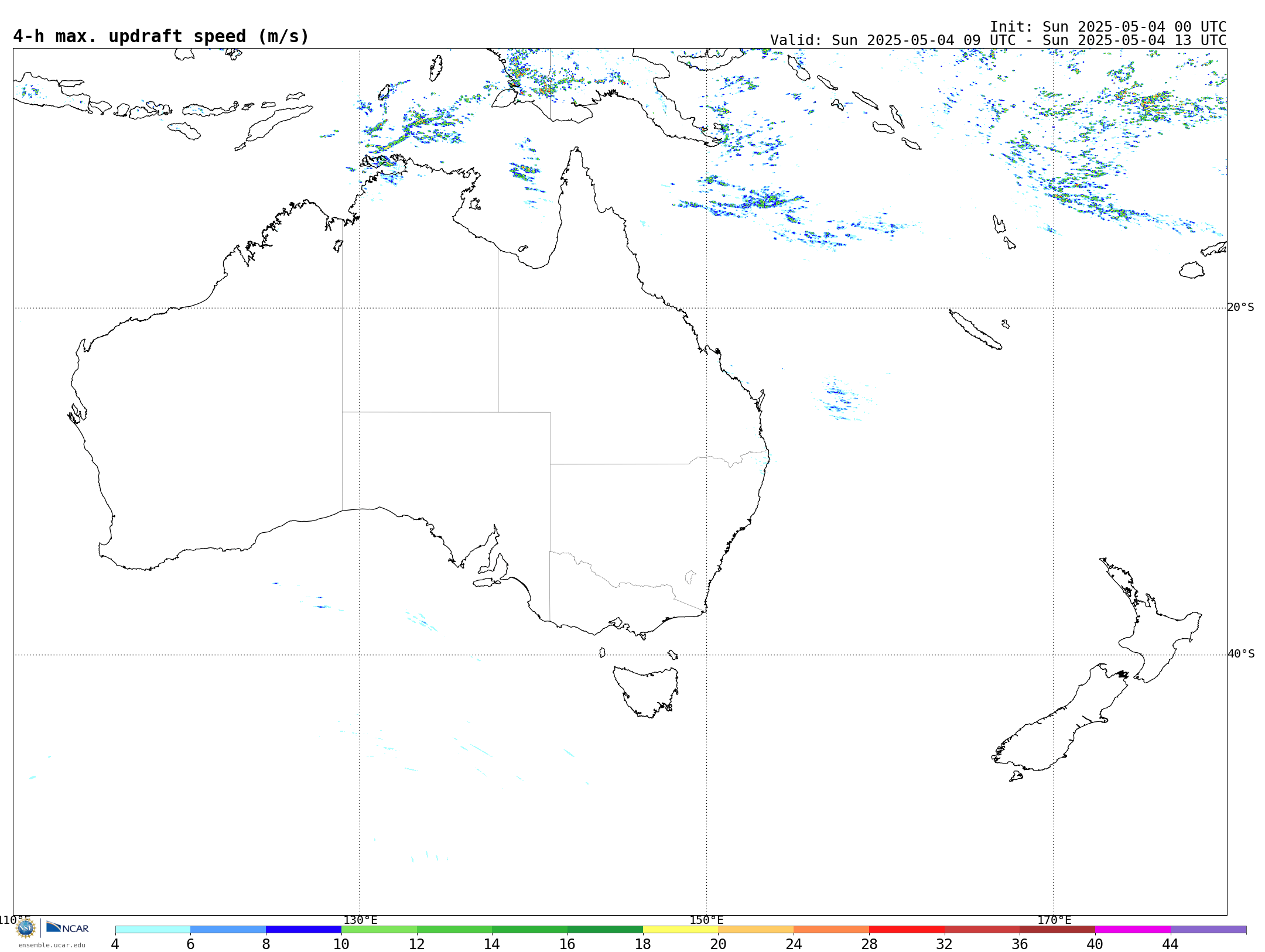Image resolution: width=1265 pixels, height=952 pixels.
Task: Click colorbar tick label 24
Action: (x=794, y=944)
